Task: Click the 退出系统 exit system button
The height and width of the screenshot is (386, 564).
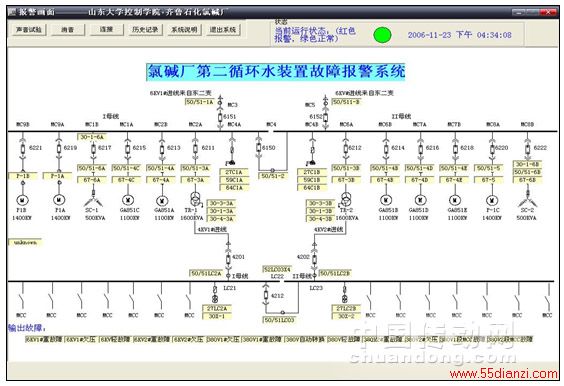Action: tap(223, 30)
